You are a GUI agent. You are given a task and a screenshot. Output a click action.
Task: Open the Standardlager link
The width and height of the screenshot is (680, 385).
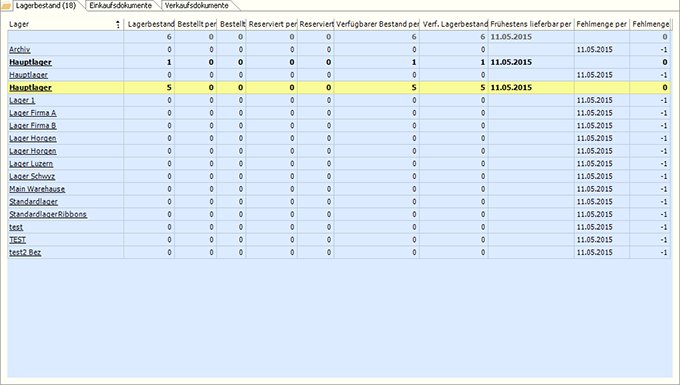[x=33, y=202]
